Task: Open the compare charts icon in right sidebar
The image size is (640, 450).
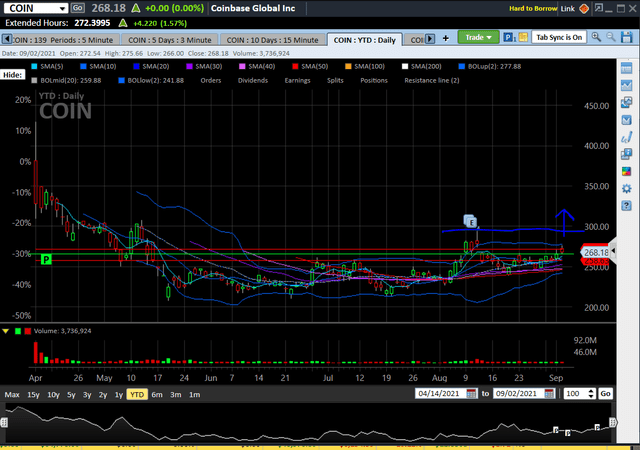Action: 627,102
